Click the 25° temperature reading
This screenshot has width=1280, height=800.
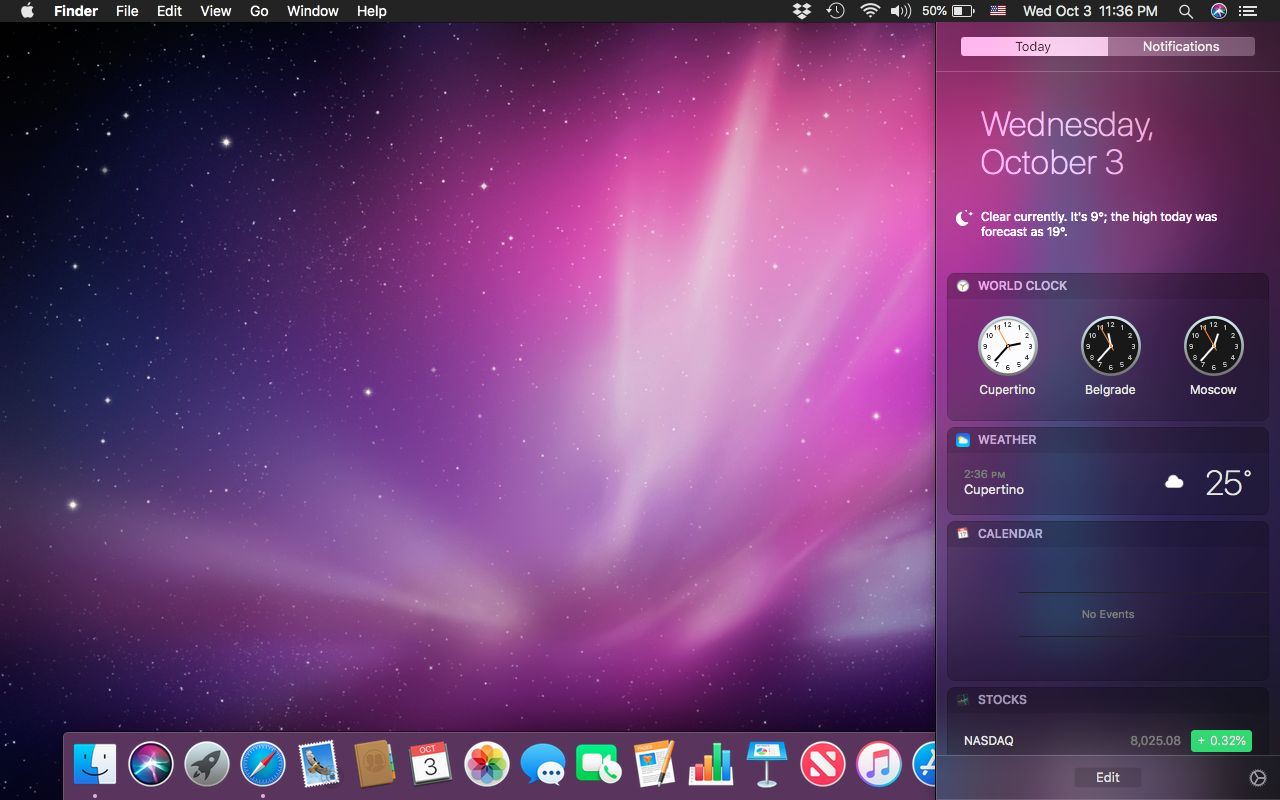coord(1228,483)
